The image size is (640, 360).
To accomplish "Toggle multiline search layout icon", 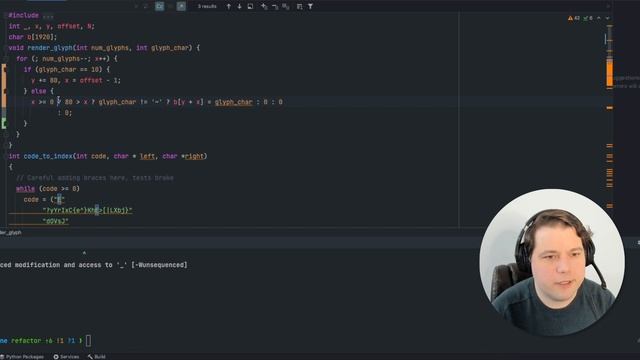I will point(300,7).
